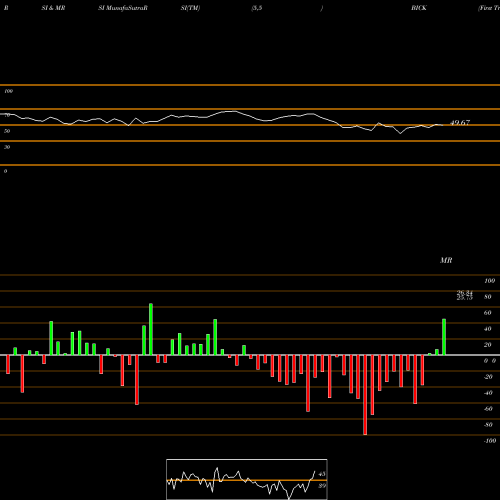Click the "MR" label above the bar chart

tap(446, 260)
